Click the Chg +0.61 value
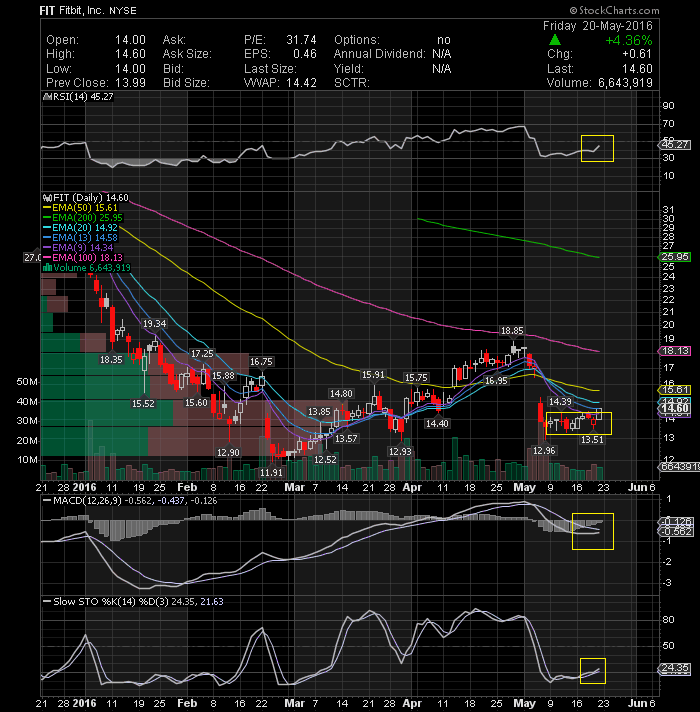The width and height of the screenshot is (700, 712). coord(637,54)
